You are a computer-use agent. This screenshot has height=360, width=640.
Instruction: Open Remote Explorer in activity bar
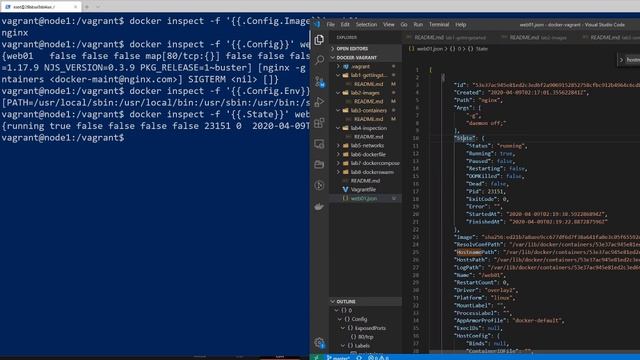pyautogui.click(x=319, y=144)
